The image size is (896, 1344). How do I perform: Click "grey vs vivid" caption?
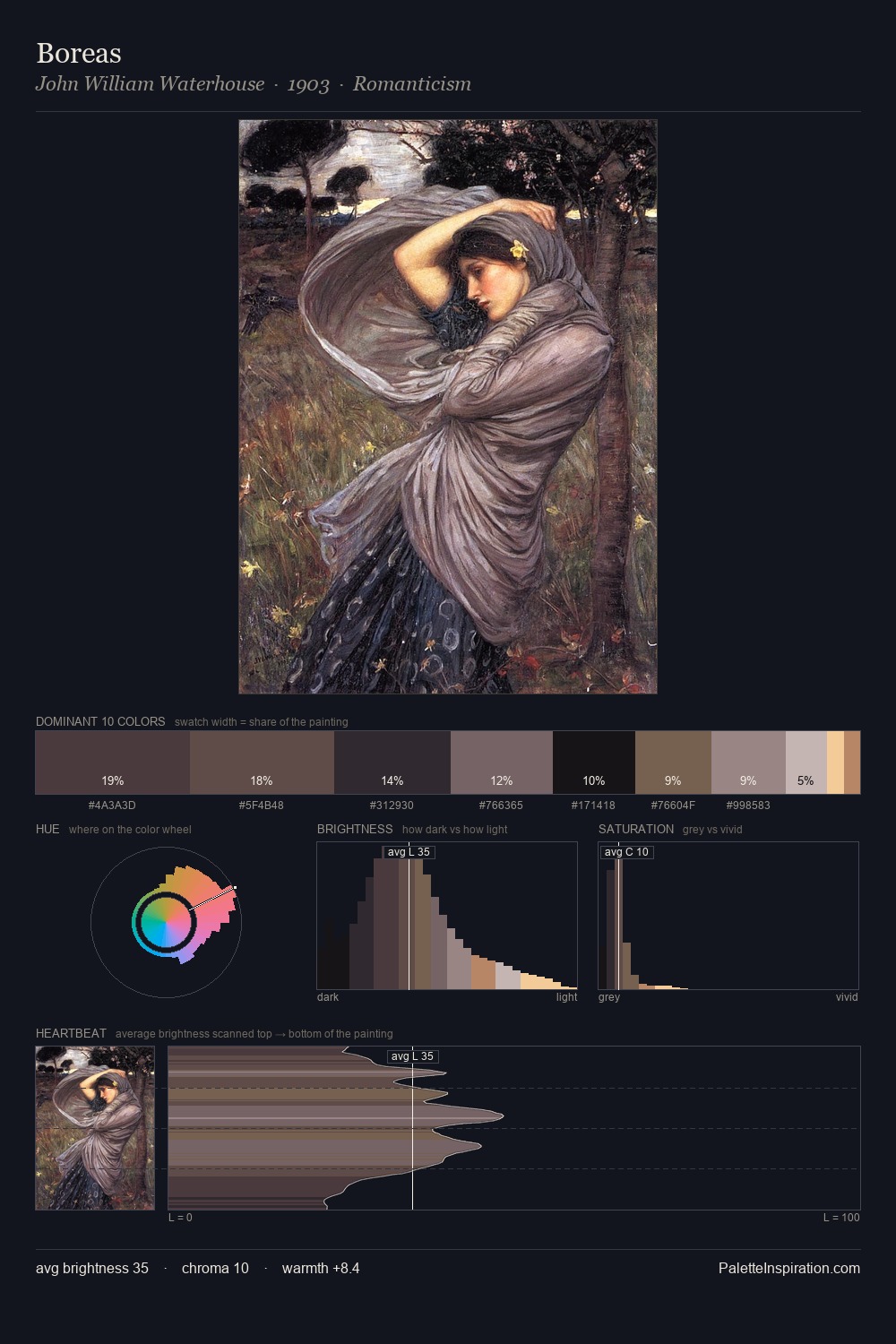[x=712, y=830]
